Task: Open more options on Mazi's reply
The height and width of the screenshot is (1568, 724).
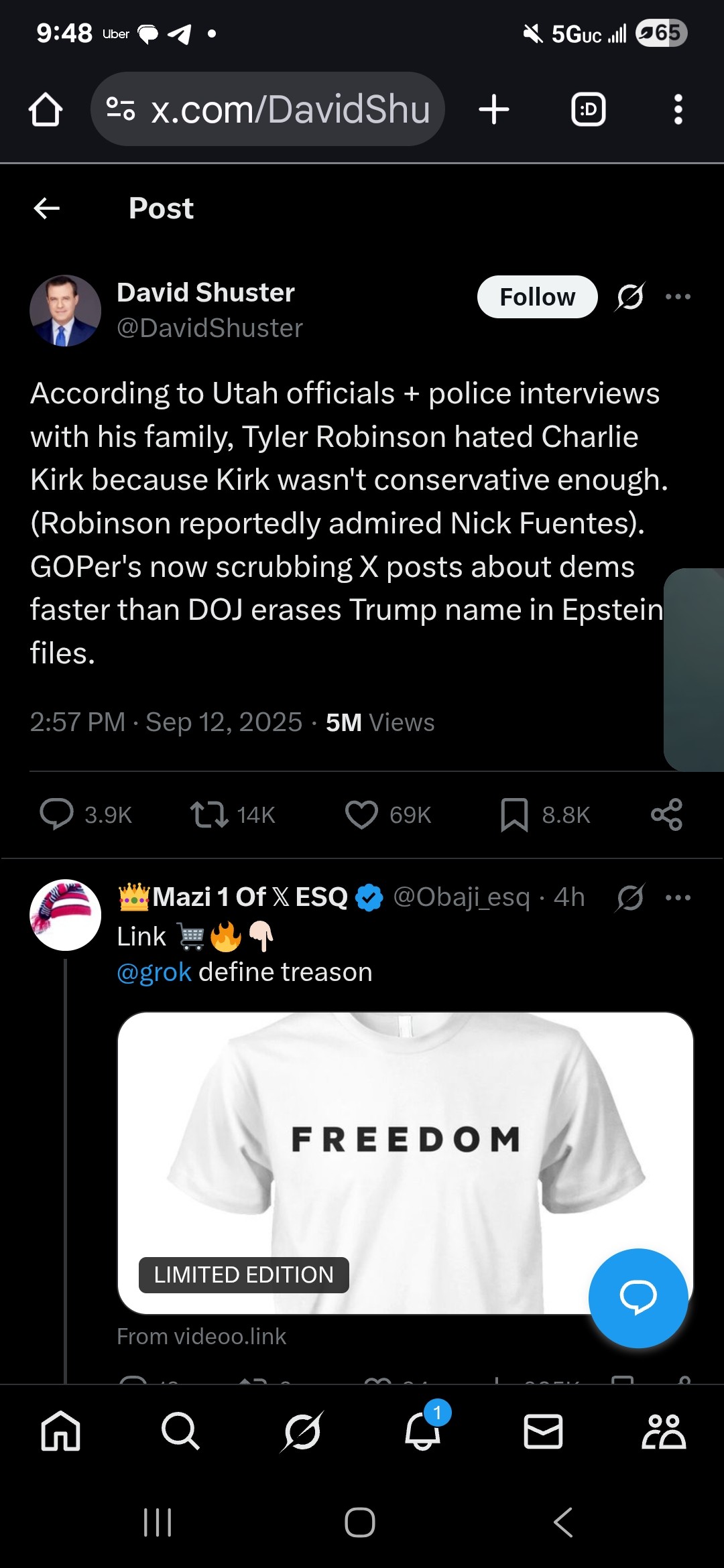Action: (678, 897)
